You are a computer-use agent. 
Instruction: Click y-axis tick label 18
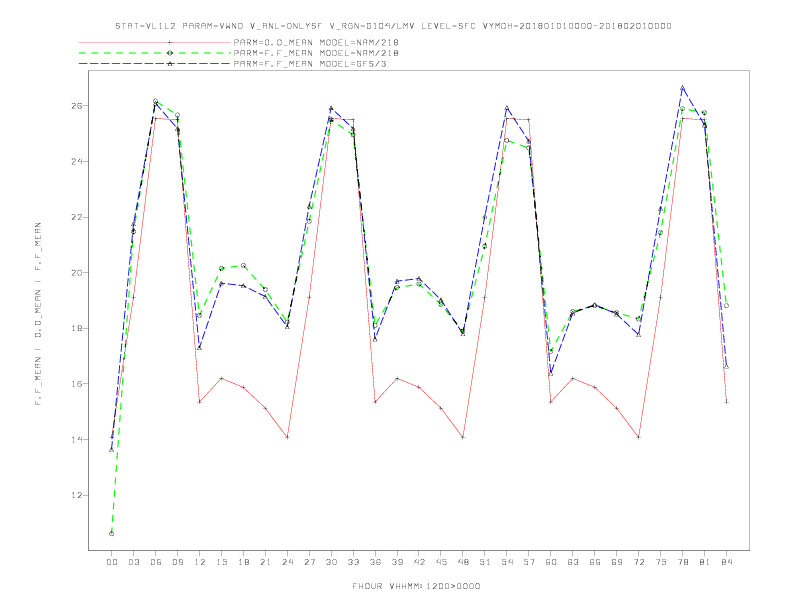(x=75, y=328)
